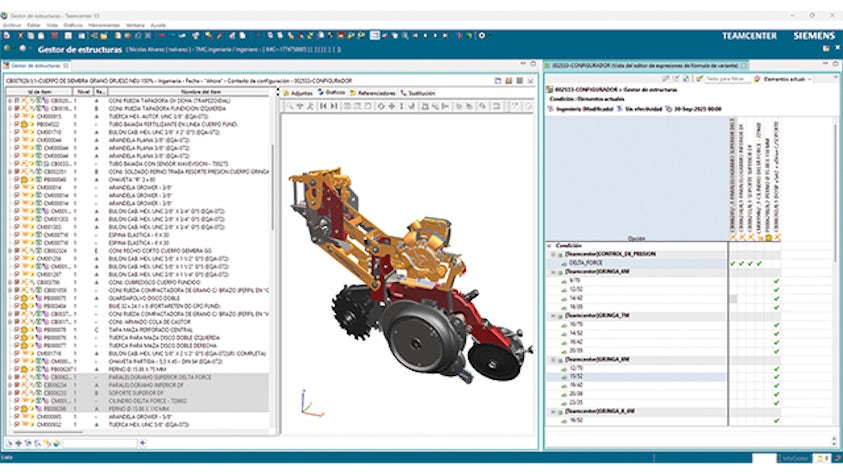Toggle checkbox for GUARDAPOLVO DISCO DOBLE row
Viewport: 843px width, 474px height.
pos(17,298)
